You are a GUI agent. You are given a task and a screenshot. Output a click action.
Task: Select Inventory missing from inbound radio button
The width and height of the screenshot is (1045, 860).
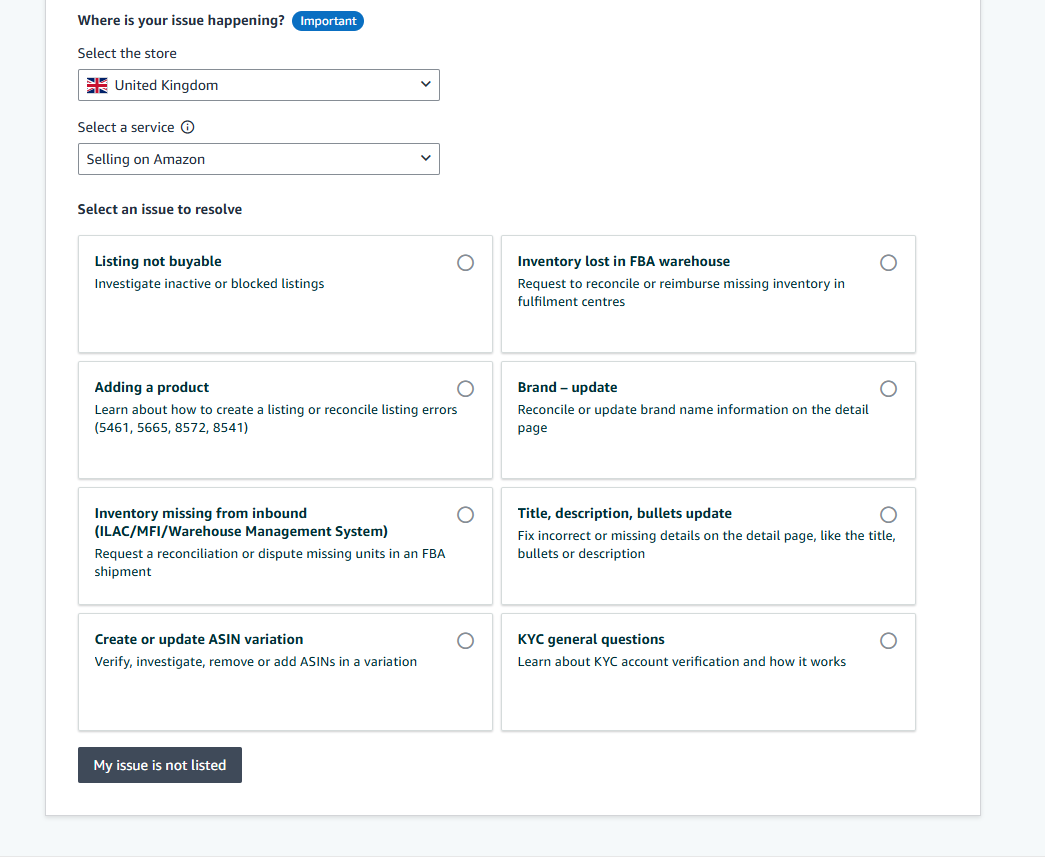(466, 515)
